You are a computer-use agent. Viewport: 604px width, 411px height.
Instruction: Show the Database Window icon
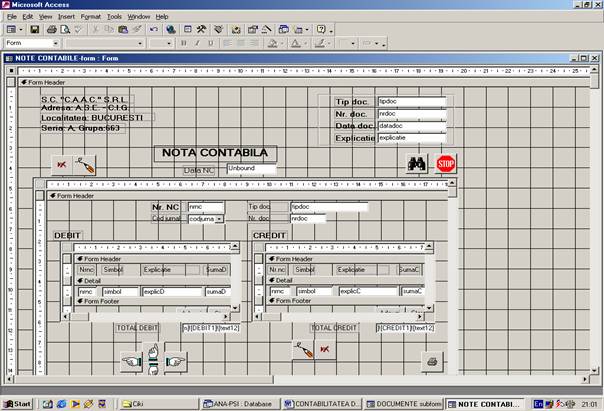click(284, 30)
